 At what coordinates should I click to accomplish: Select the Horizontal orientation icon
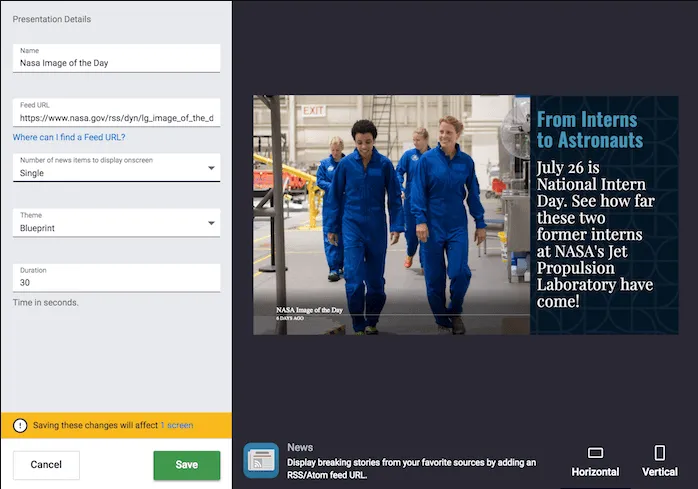click(x=595, y=453)
